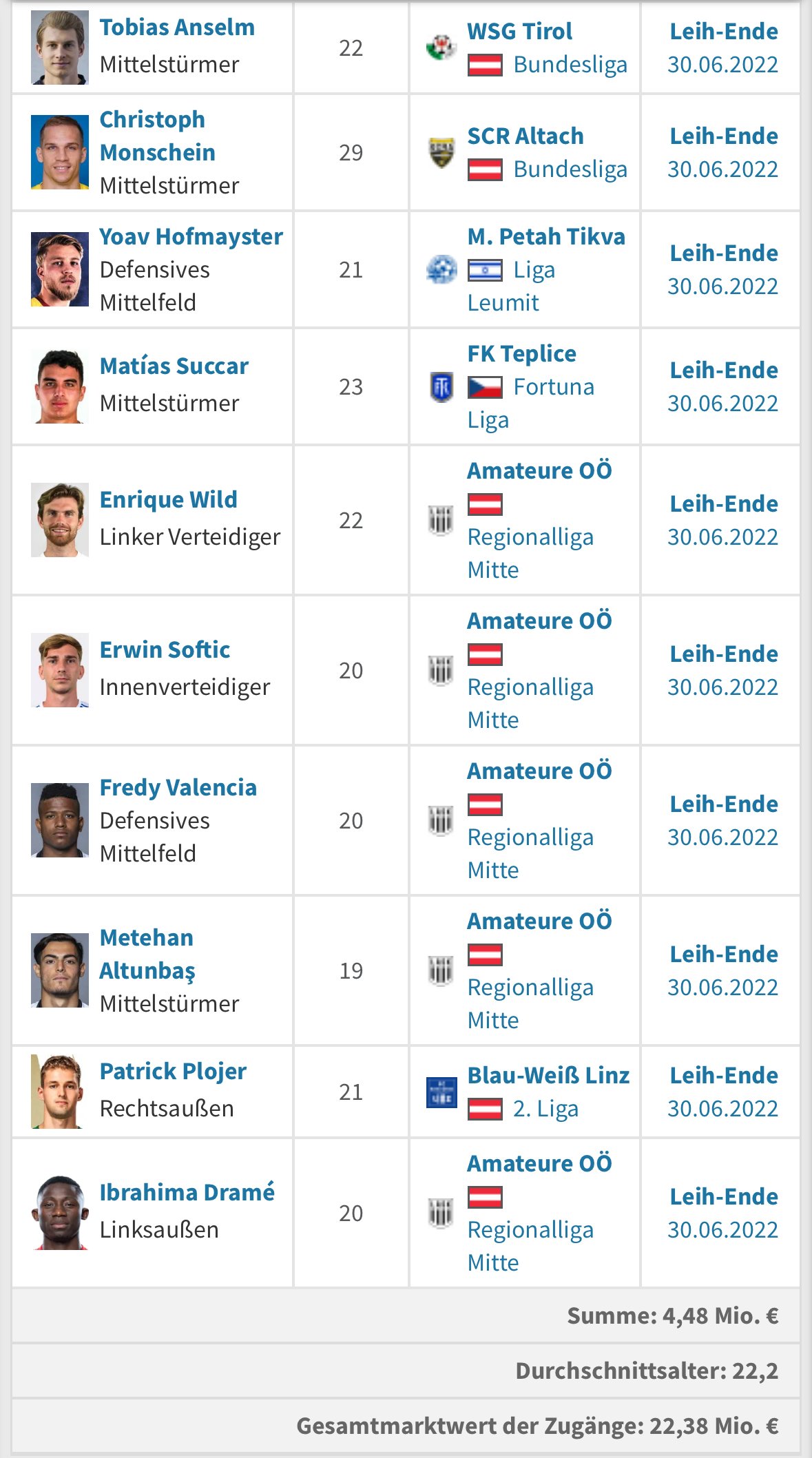812x1458 pixels.
Task: Click the SCR Altach club crest icon
Action: click(441, 152)
